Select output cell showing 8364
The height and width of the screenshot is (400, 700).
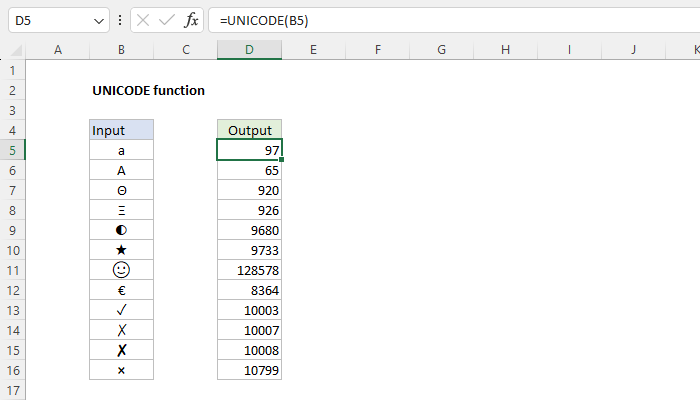click(x=250, y=290)
